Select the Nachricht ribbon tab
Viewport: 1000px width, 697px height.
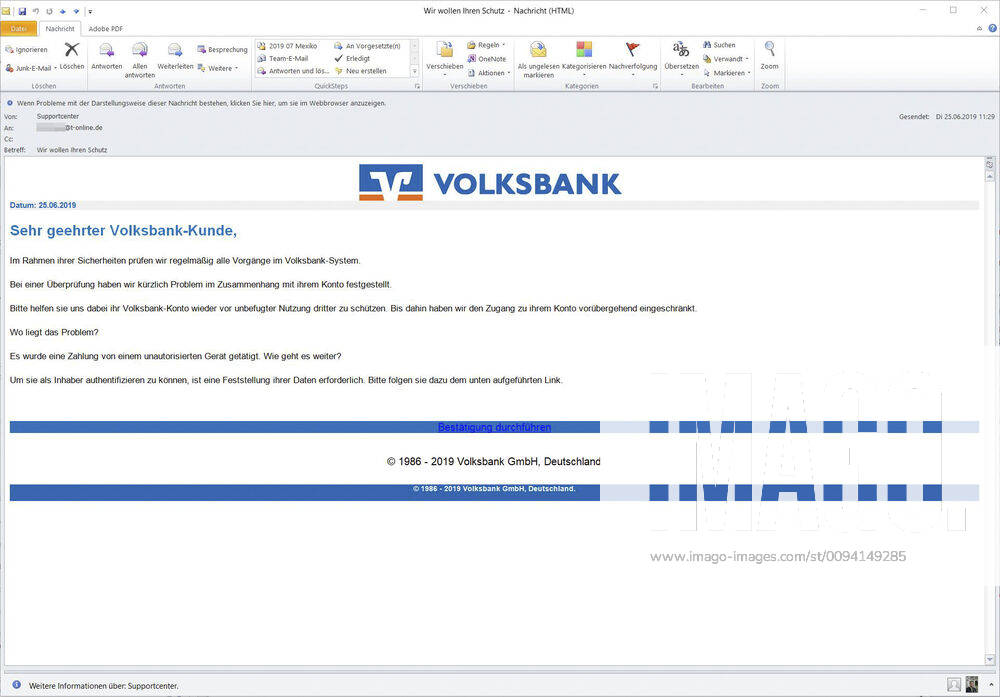[60, 28]
